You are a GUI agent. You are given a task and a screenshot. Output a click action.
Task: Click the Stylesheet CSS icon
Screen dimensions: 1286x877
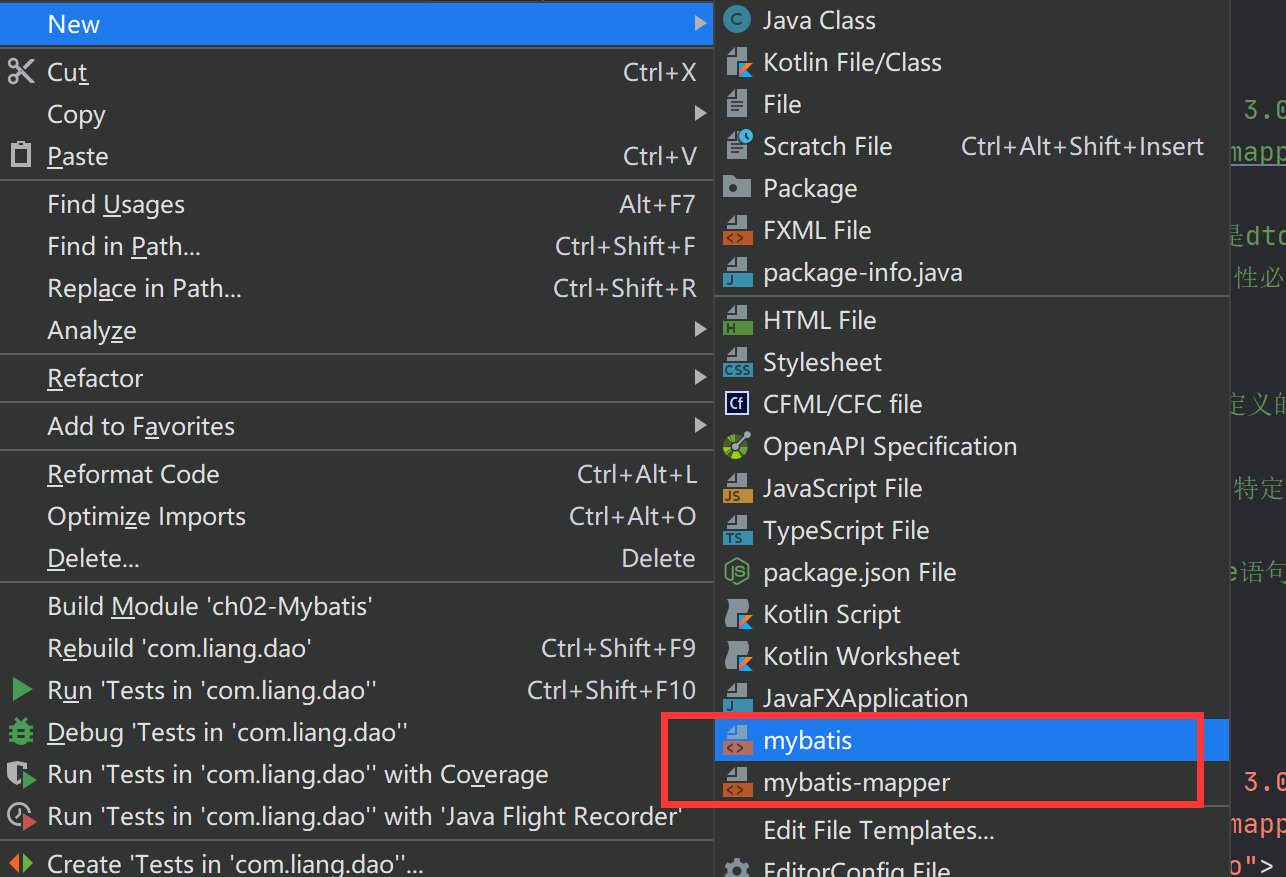(737, 362)
